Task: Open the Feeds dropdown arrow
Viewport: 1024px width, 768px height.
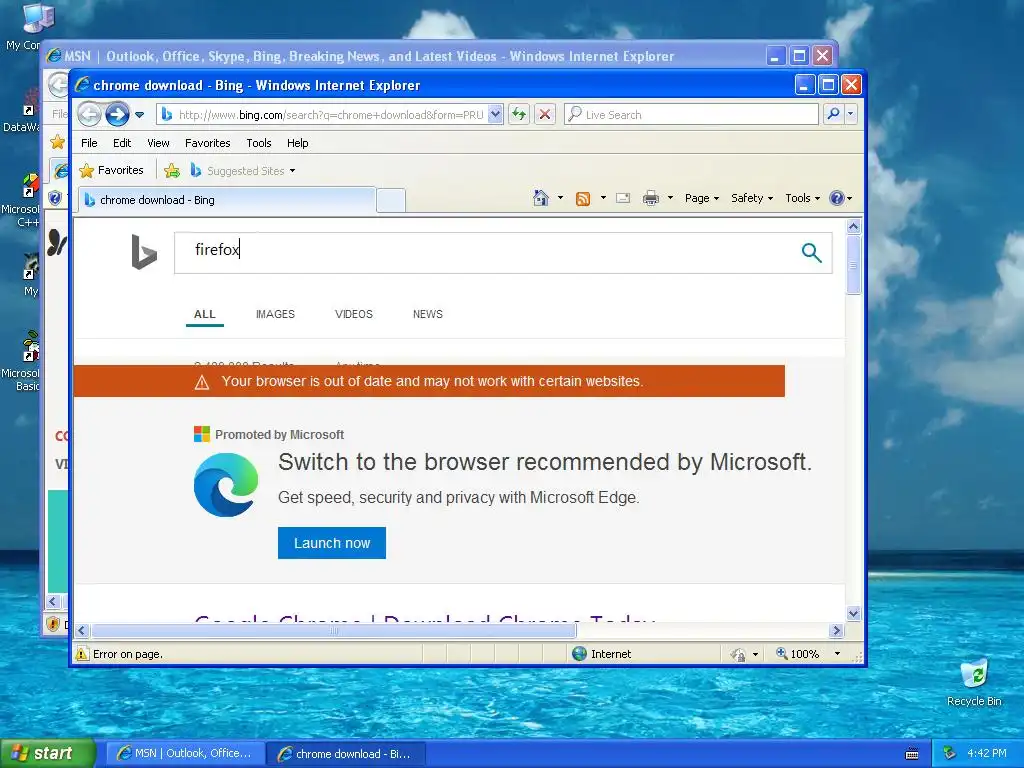Action: 603,198
